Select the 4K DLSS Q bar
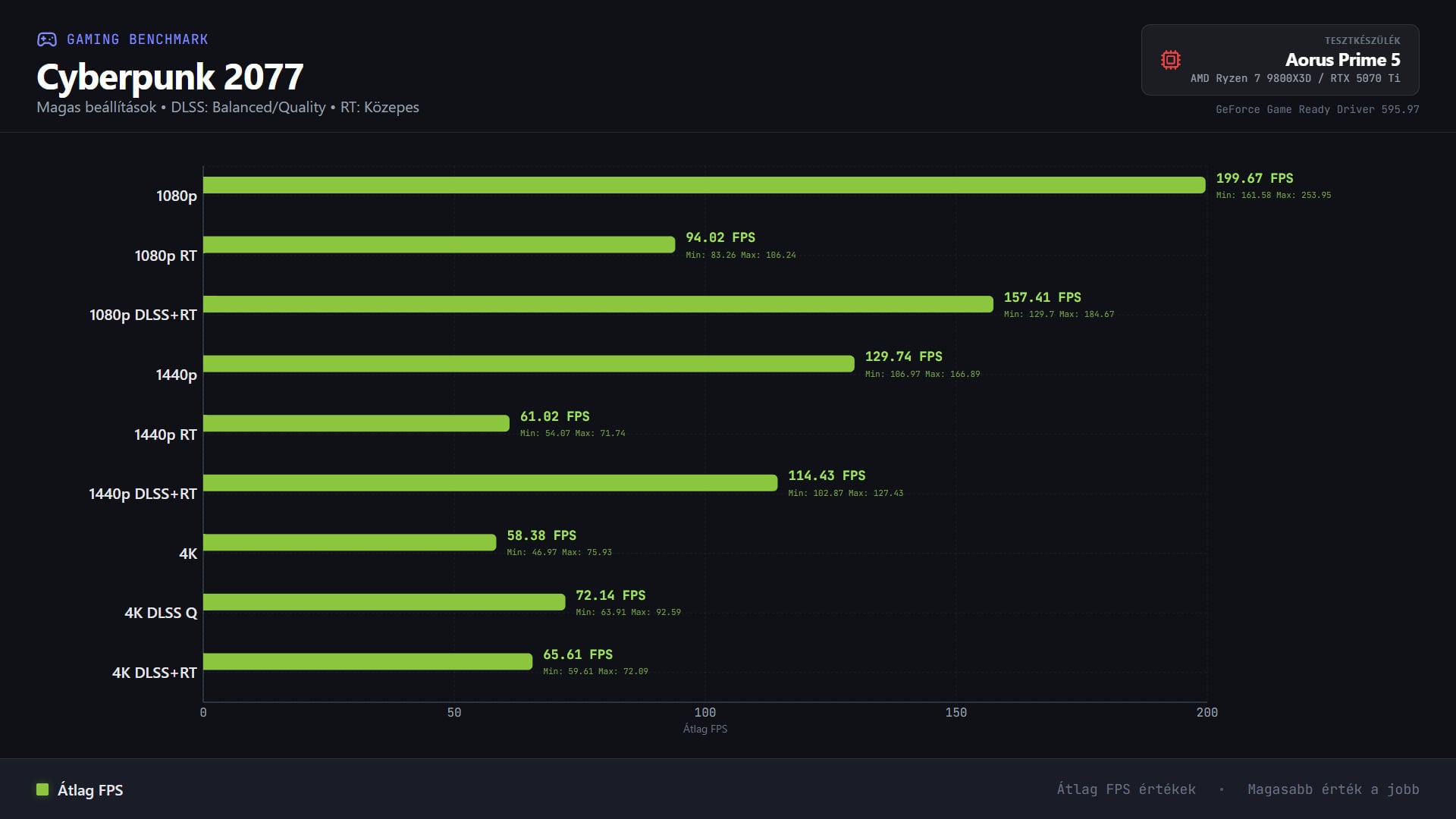The image size is (1456, 819). (x=384, y=602)
